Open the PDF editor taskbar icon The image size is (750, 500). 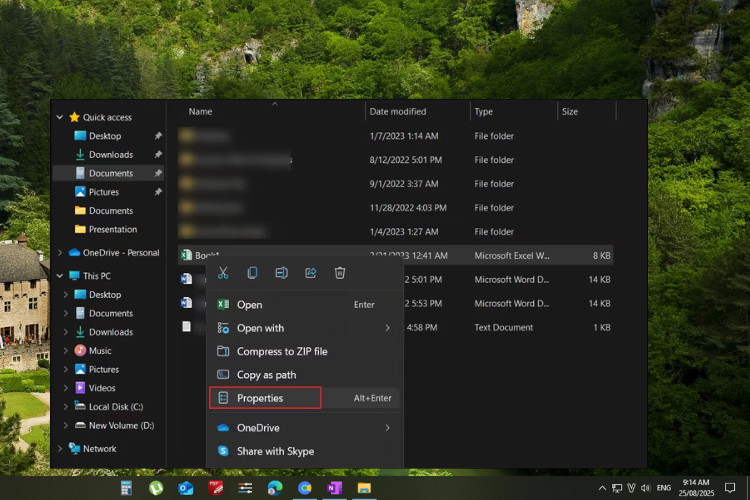[x=216, y=488]
